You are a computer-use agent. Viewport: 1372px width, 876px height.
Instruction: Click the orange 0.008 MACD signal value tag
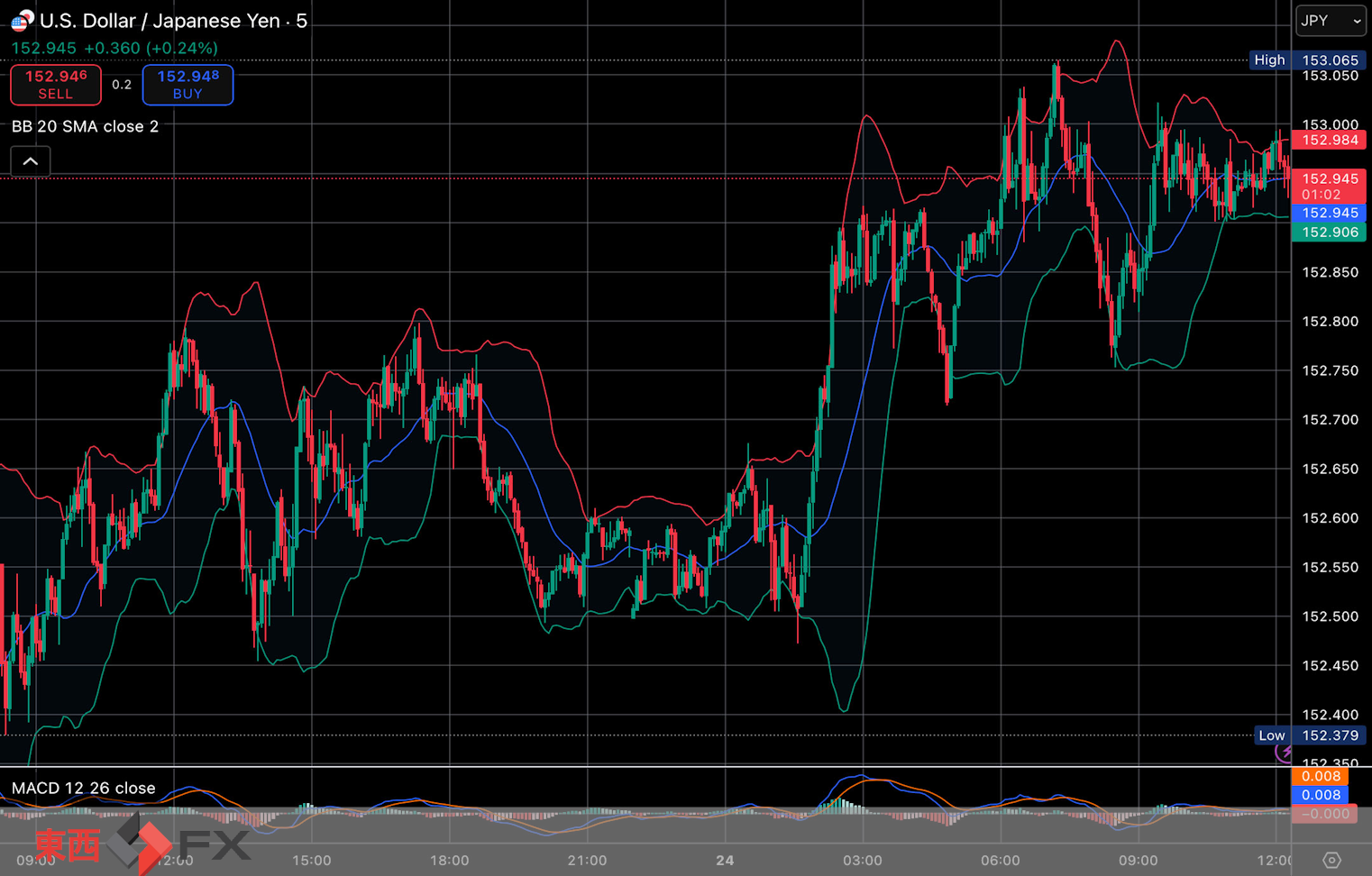tap(1321, 776)
